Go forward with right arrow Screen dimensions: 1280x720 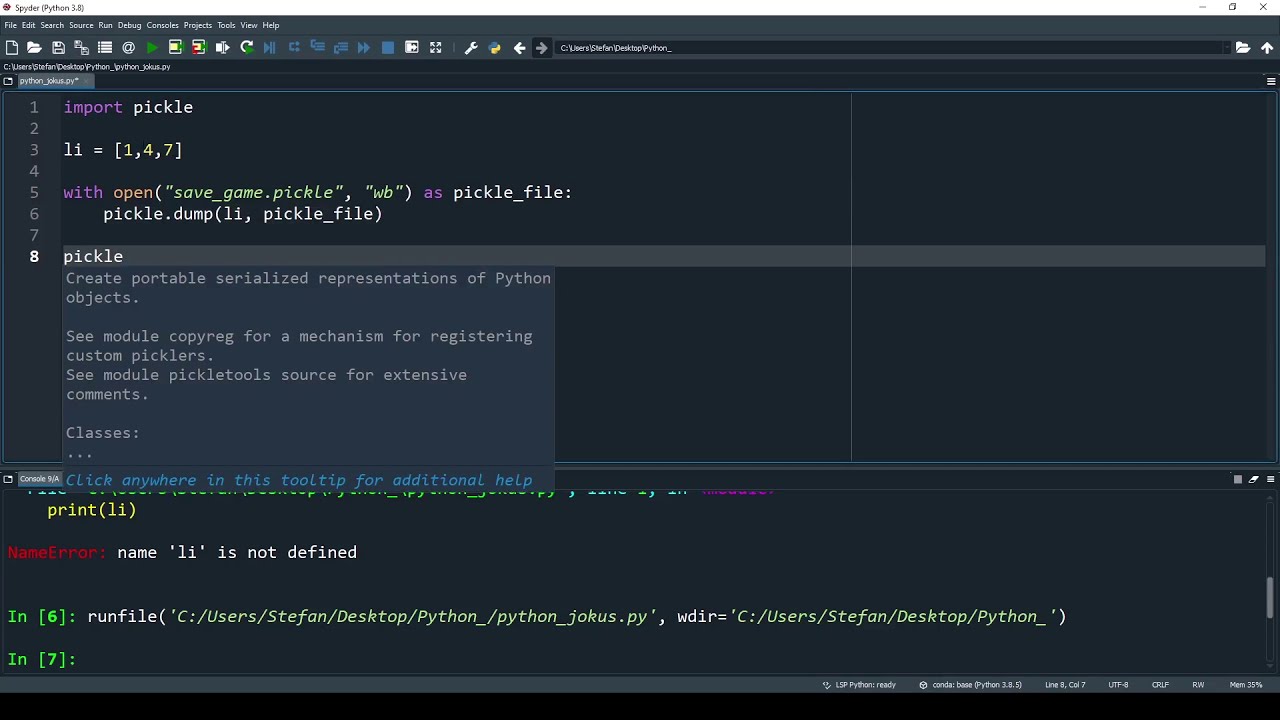click(x=541, y=47)
